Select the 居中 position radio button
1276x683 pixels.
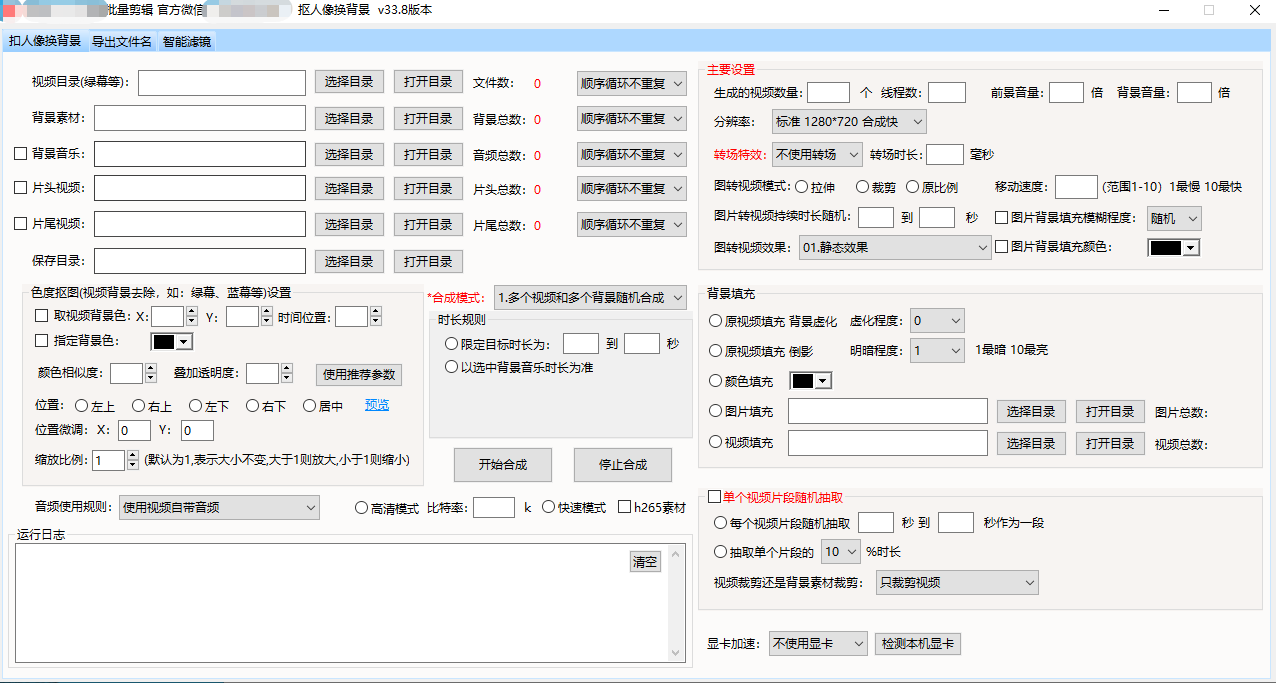[x=310, y=406]
